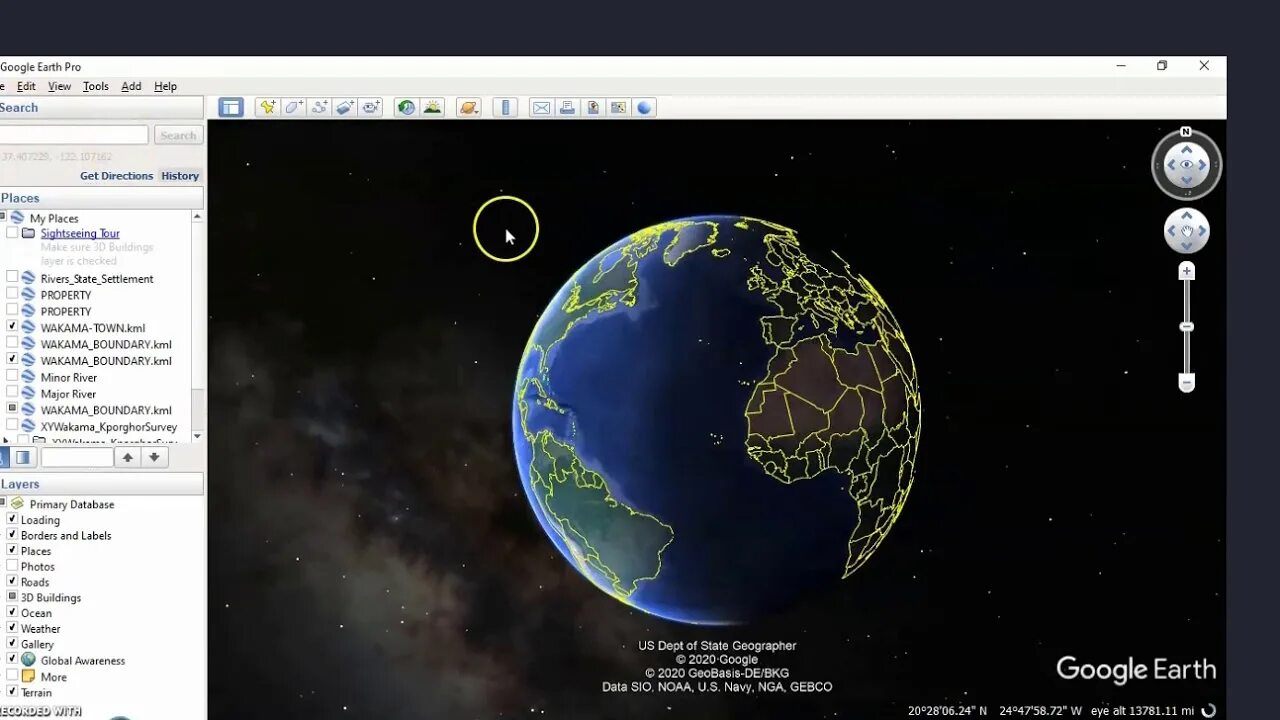Click the Sightseeing Tour folder icon
Image resolution: width=1280 pixels, height=720 pixels.
(28, 233)
